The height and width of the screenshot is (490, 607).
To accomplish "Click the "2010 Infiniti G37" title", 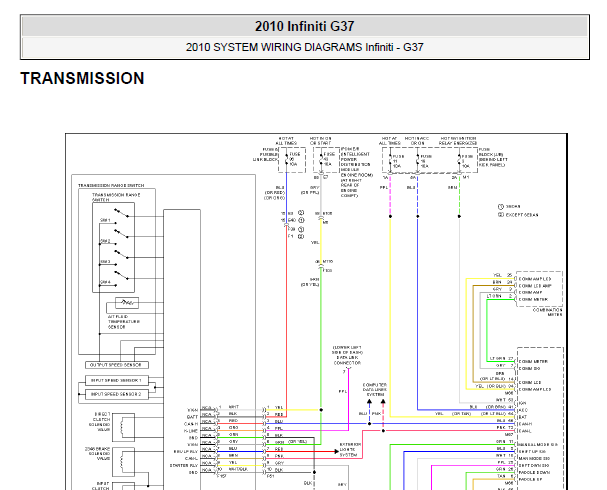I will (x=304, y=26).
